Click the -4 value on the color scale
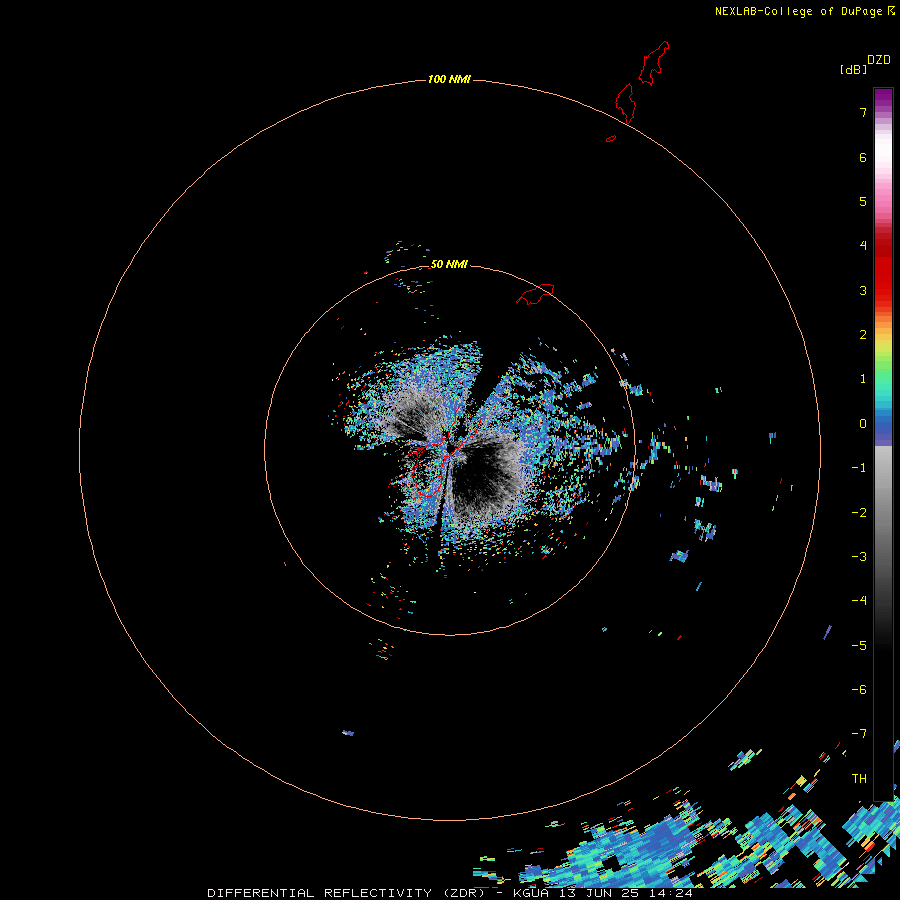This screenshot has width=900, height=900. 859,600
